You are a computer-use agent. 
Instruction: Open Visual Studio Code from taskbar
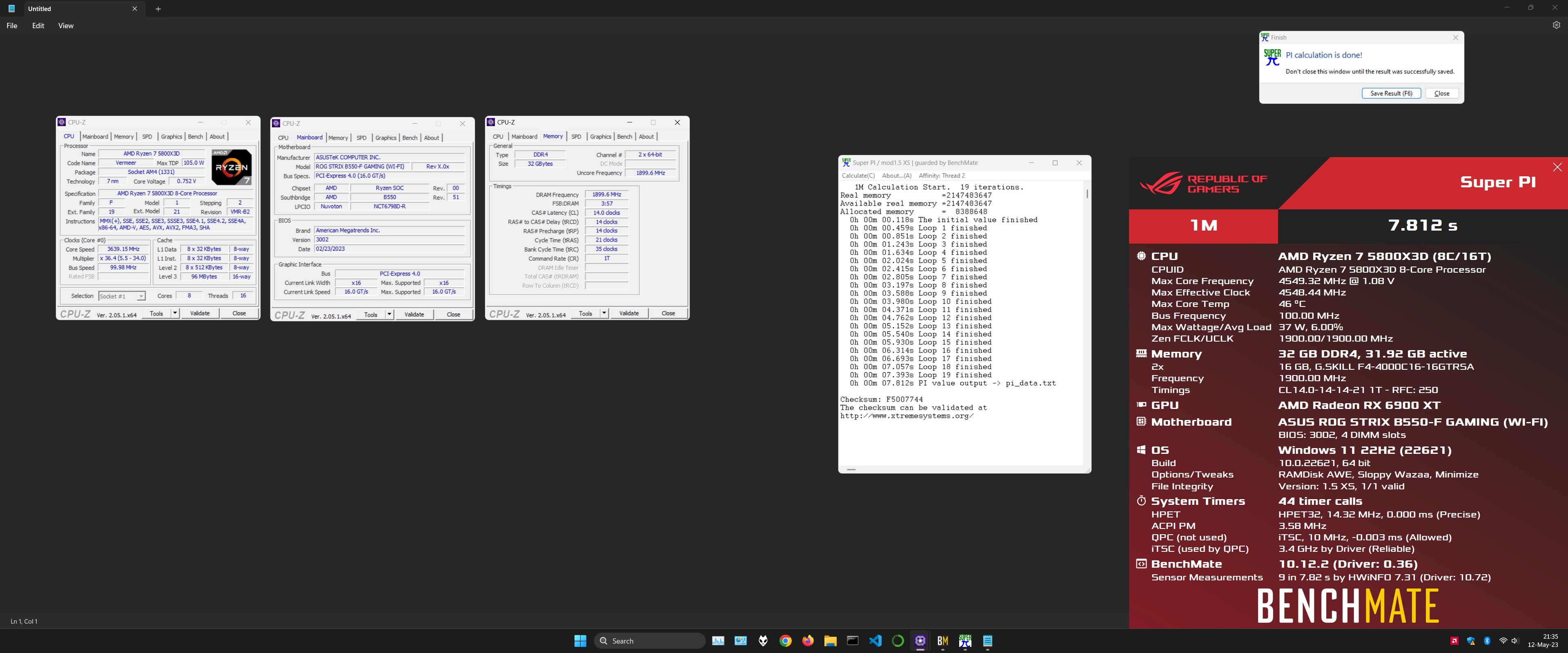pos(875,640)
